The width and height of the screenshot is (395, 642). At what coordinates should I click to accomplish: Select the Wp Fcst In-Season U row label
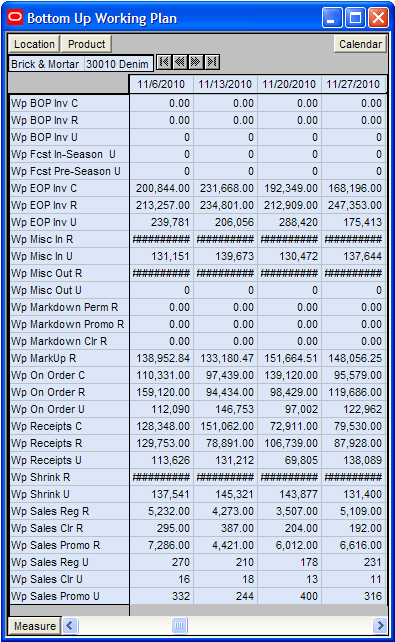click(x=69, y=154)
